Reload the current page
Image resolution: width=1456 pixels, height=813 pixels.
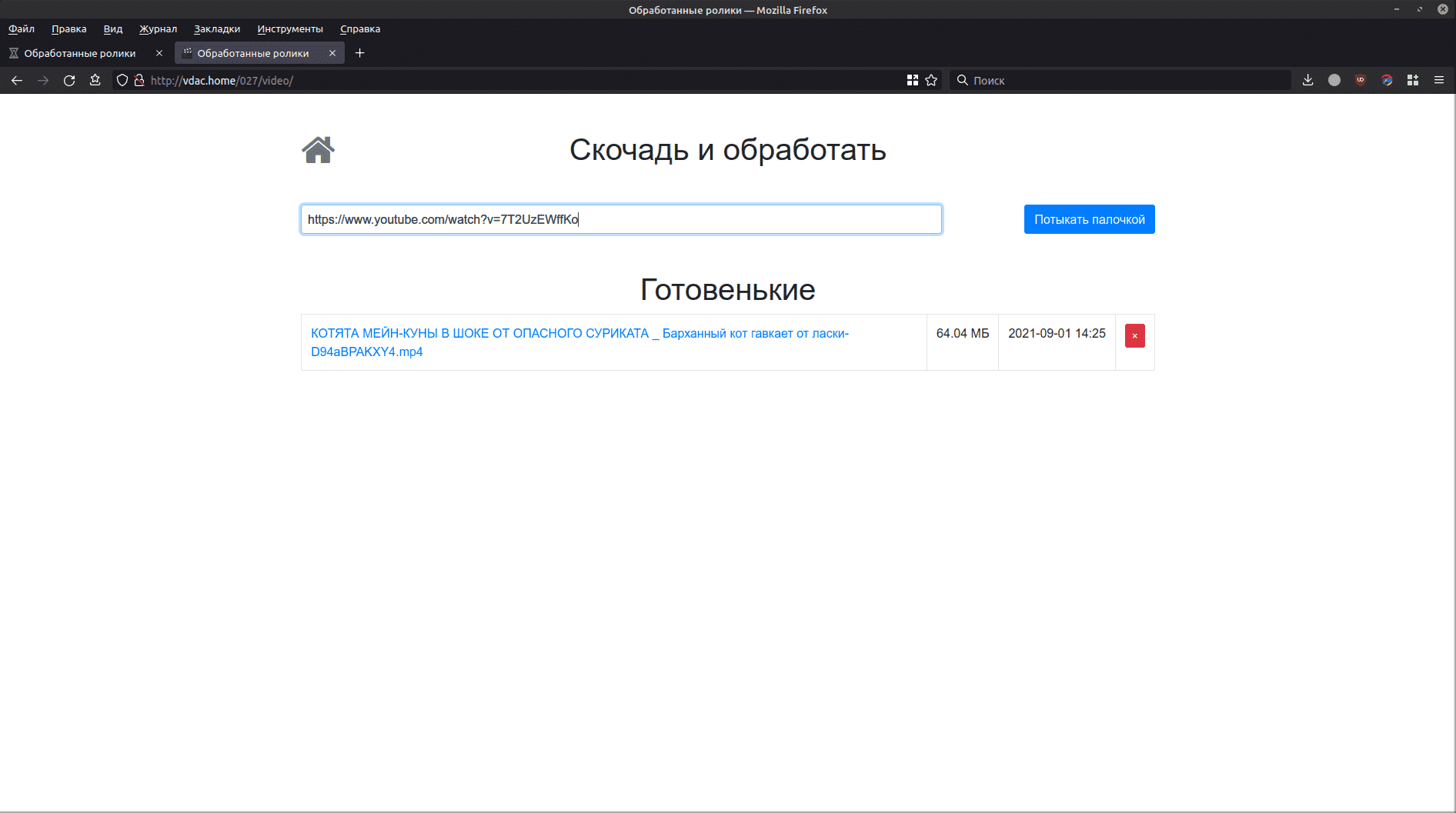click(x=69, y=81)
